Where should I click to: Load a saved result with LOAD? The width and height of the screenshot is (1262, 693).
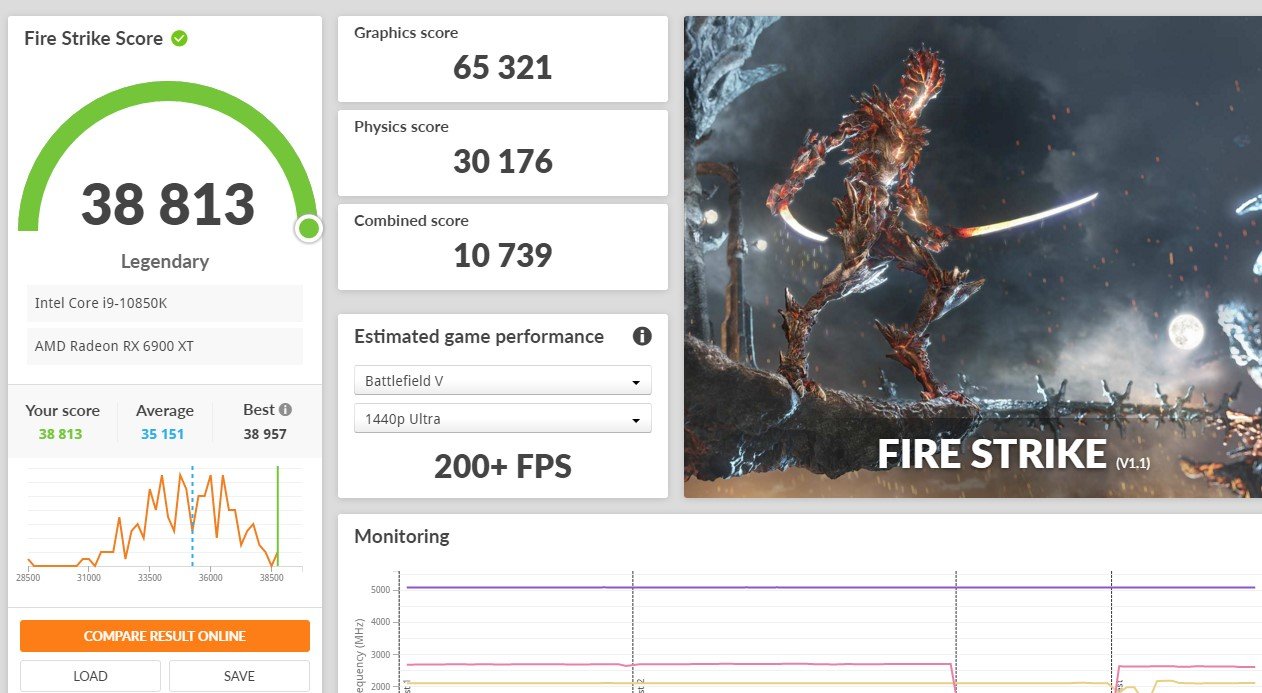(x=90, y=676)
